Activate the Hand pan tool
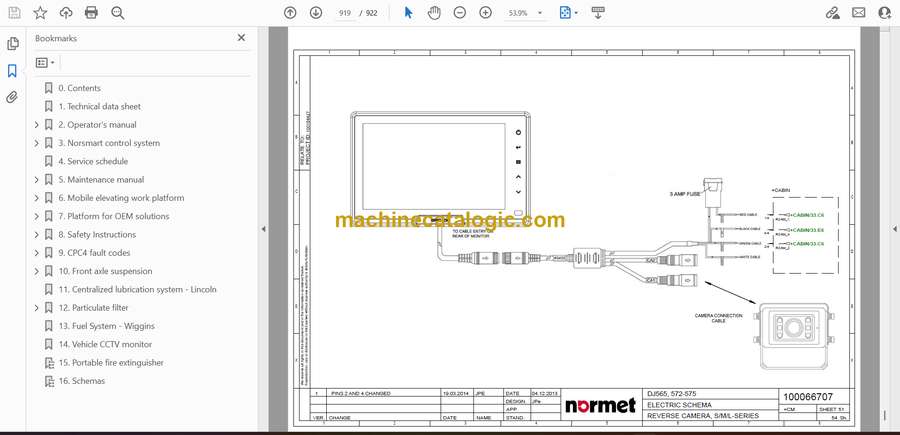The width and height of the screenshot is (900, 435). 434,13
